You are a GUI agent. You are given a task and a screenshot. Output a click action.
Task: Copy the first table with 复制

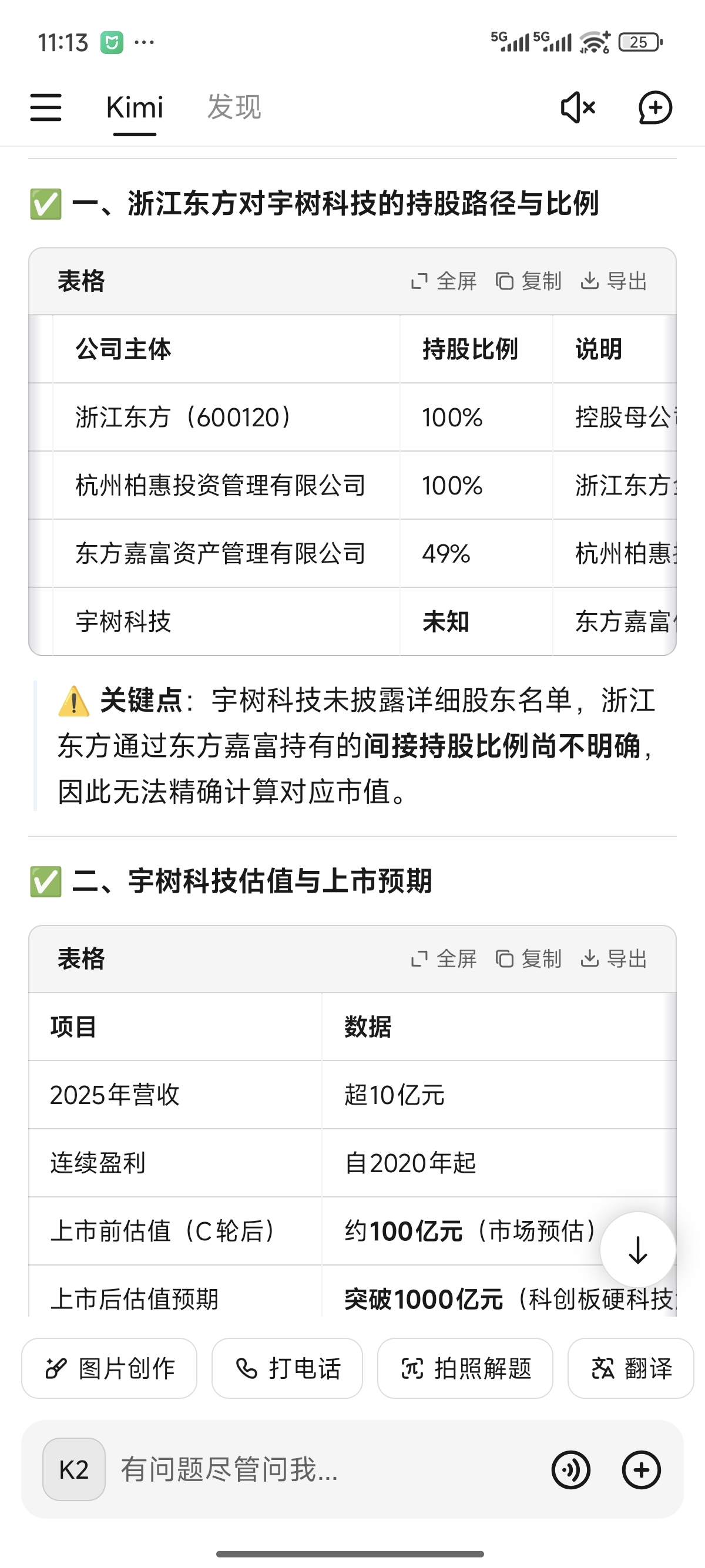coord(528,281)
